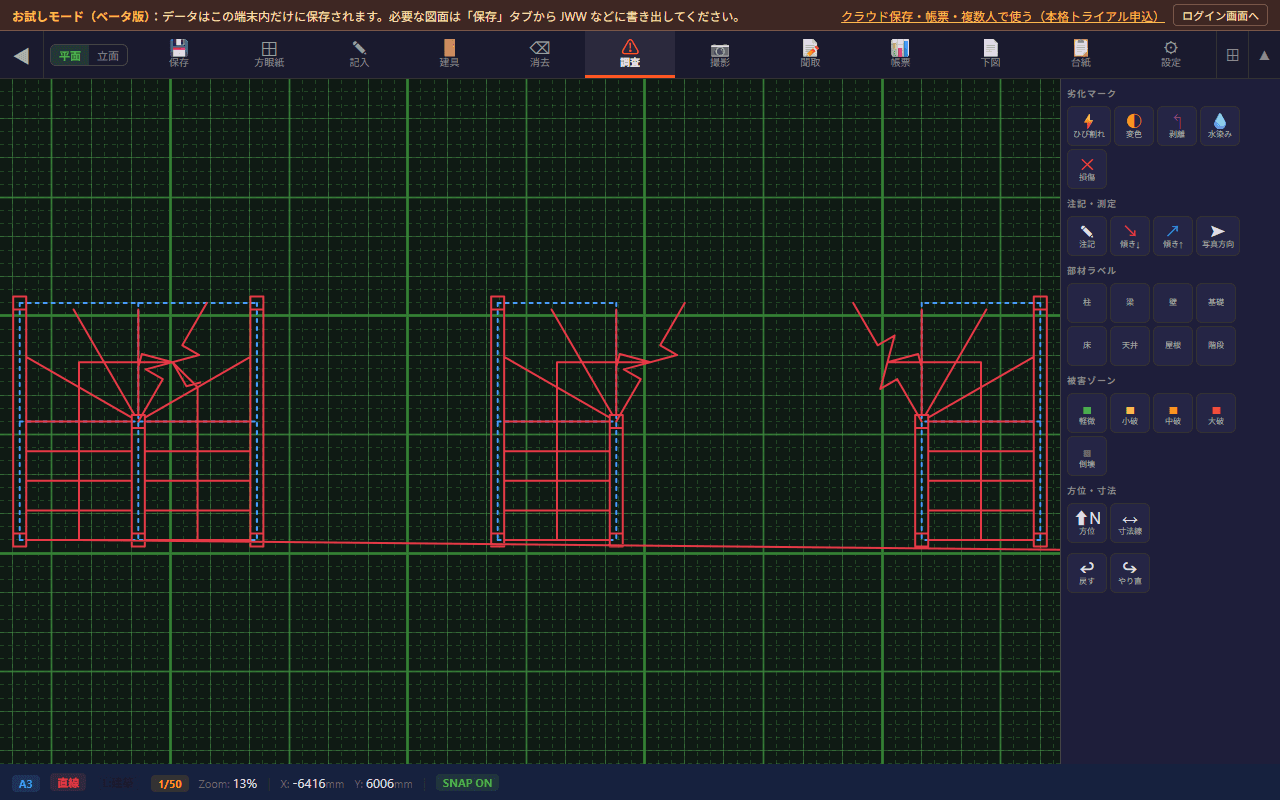The height and width of the screenshot is (800, 1280).
Task: Open the A3 paper size selector
Action: point(26,783)
